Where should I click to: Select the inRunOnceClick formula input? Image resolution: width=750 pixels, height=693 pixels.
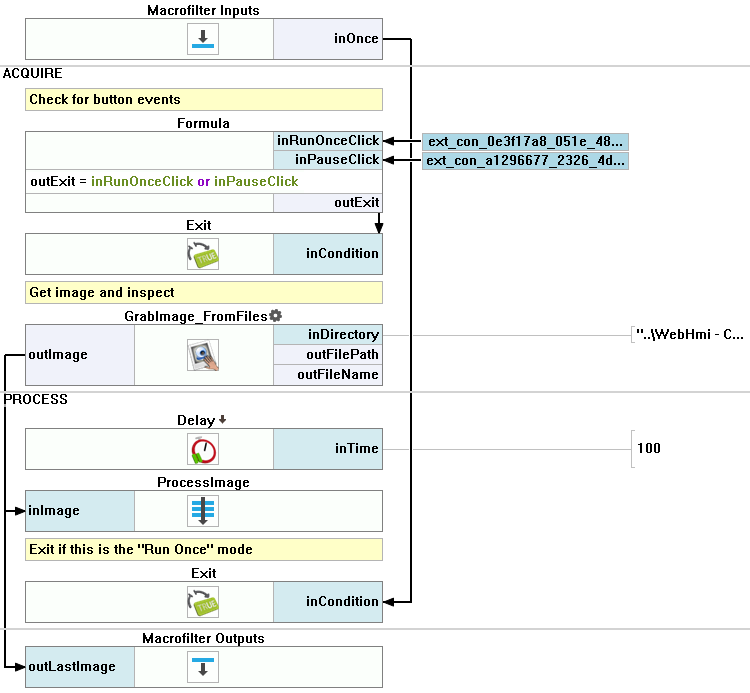[328, 141]
